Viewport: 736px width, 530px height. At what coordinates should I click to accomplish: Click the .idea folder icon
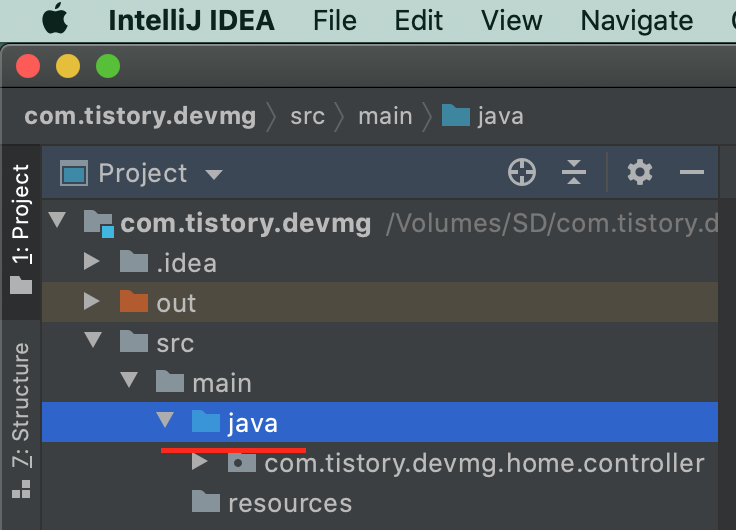[x=134, y=261]
